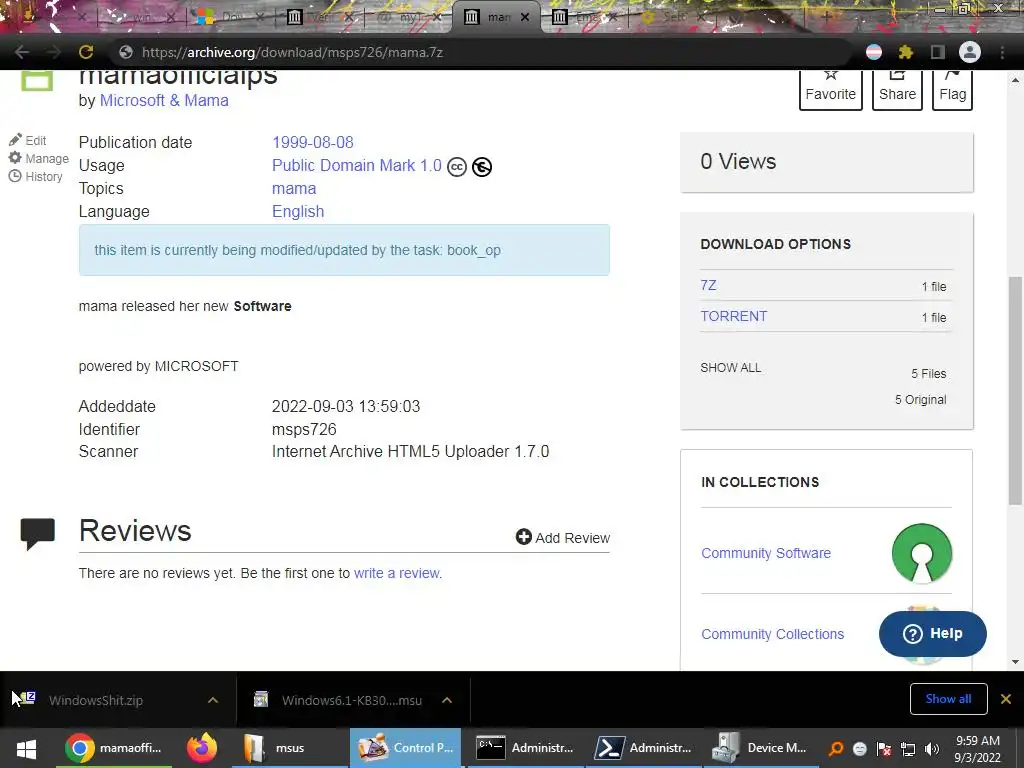The height and width of the screenshot is (768, 1024).
Task: Switch to Chrome mamaoffi taskbar item
Action: 116,748
